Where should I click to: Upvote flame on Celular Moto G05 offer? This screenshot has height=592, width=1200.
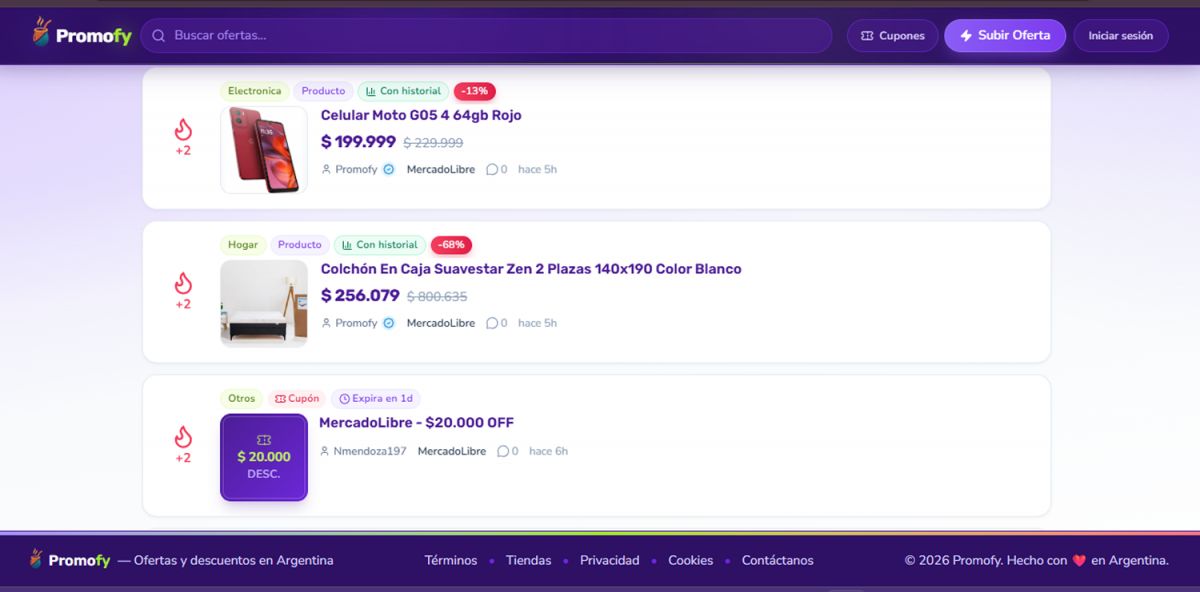183,130
